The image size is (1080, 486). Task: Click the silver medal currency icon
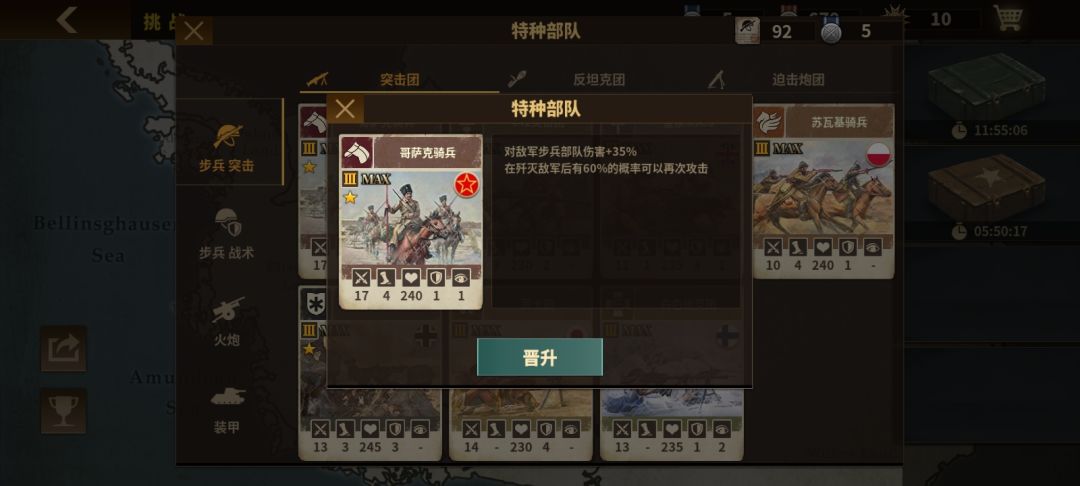[831, 31]
